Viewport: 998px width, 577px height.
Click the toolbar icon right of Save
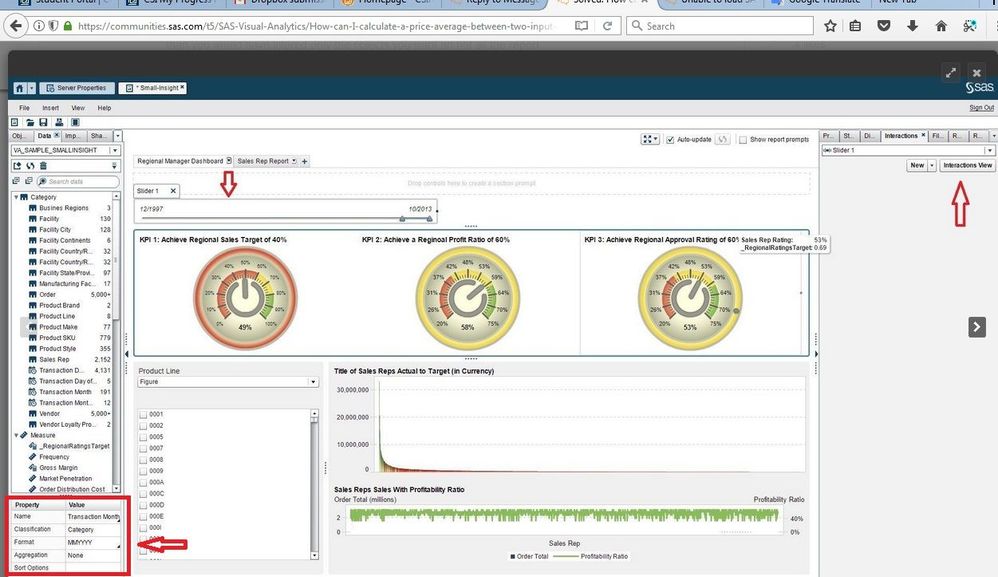click(59, 122)
